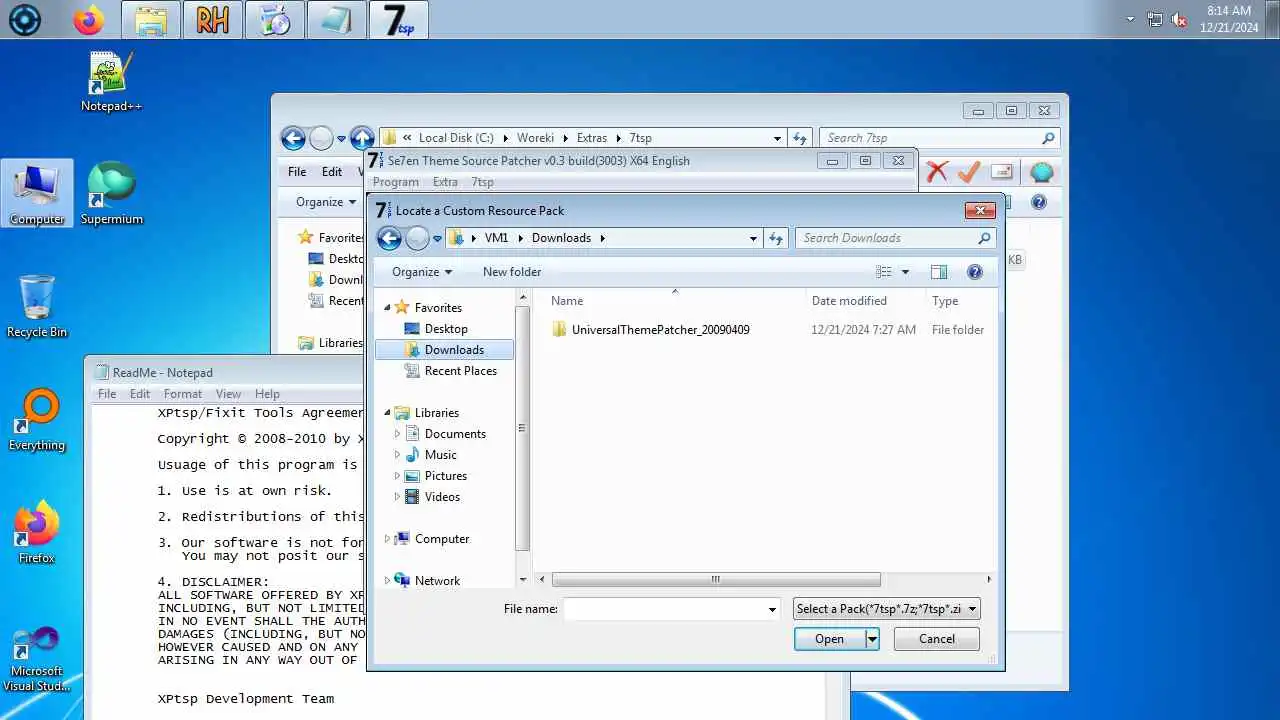
Task: Click the blue Help icon in the open dialog
Action: tap(975, 272)
